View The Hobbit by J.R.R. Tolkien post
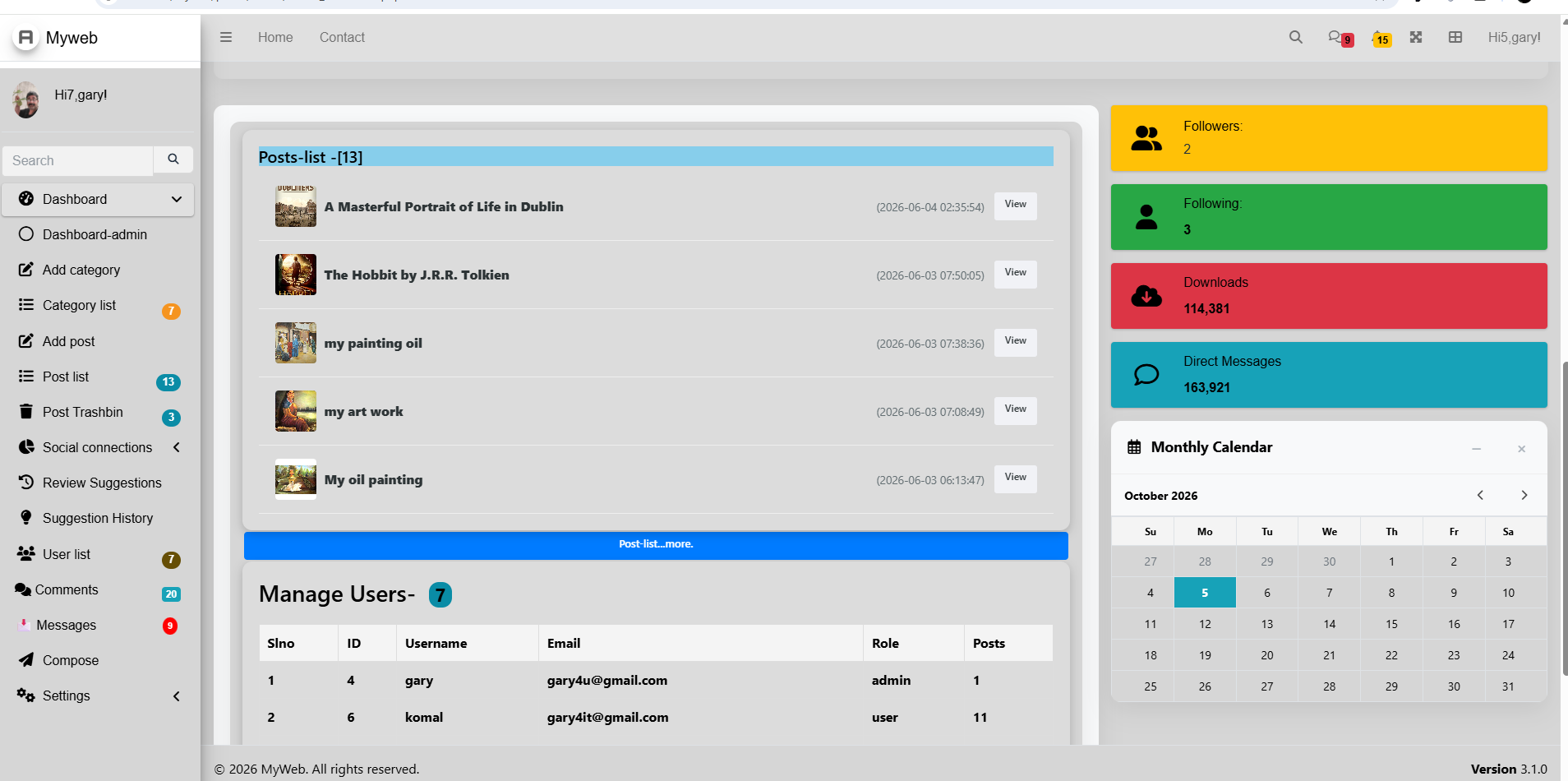The width and height of the screenshot is (1568, 781). click(1016, 274)
